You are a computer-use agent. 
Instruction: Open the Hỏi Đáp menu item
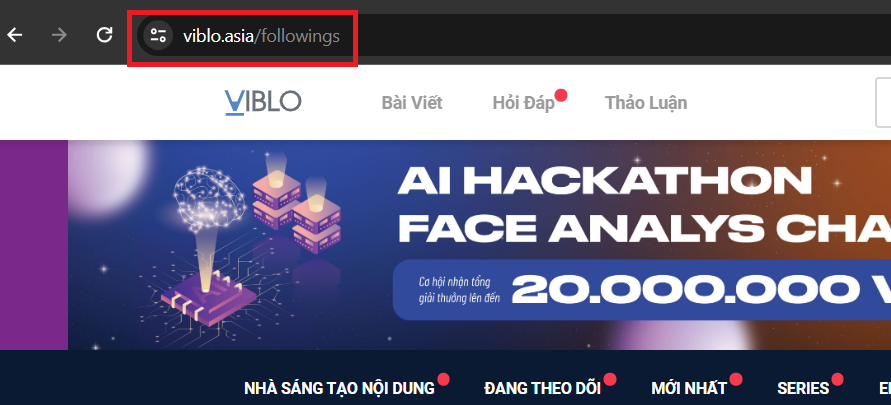point(523,103)
